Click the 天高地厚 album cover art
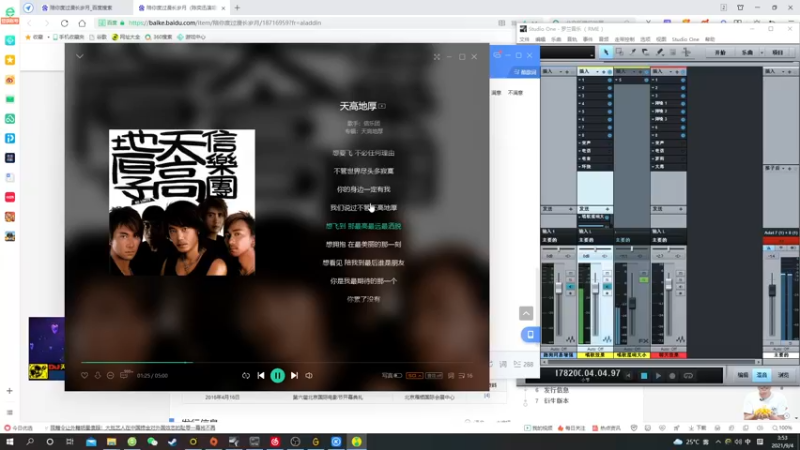 click(182, 203)
